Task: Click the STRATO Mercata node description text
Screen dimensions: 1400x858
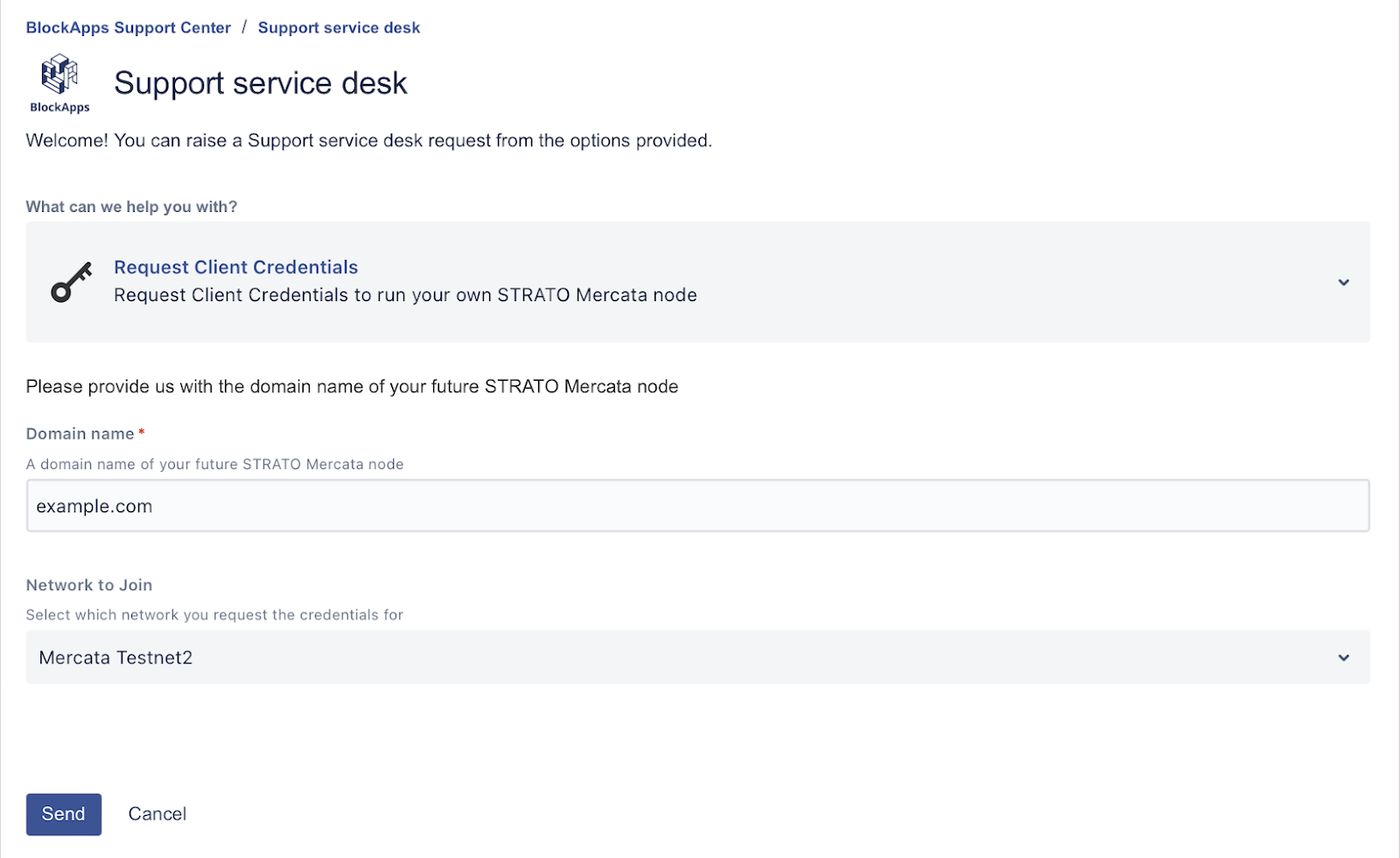Action: point(405,295)
